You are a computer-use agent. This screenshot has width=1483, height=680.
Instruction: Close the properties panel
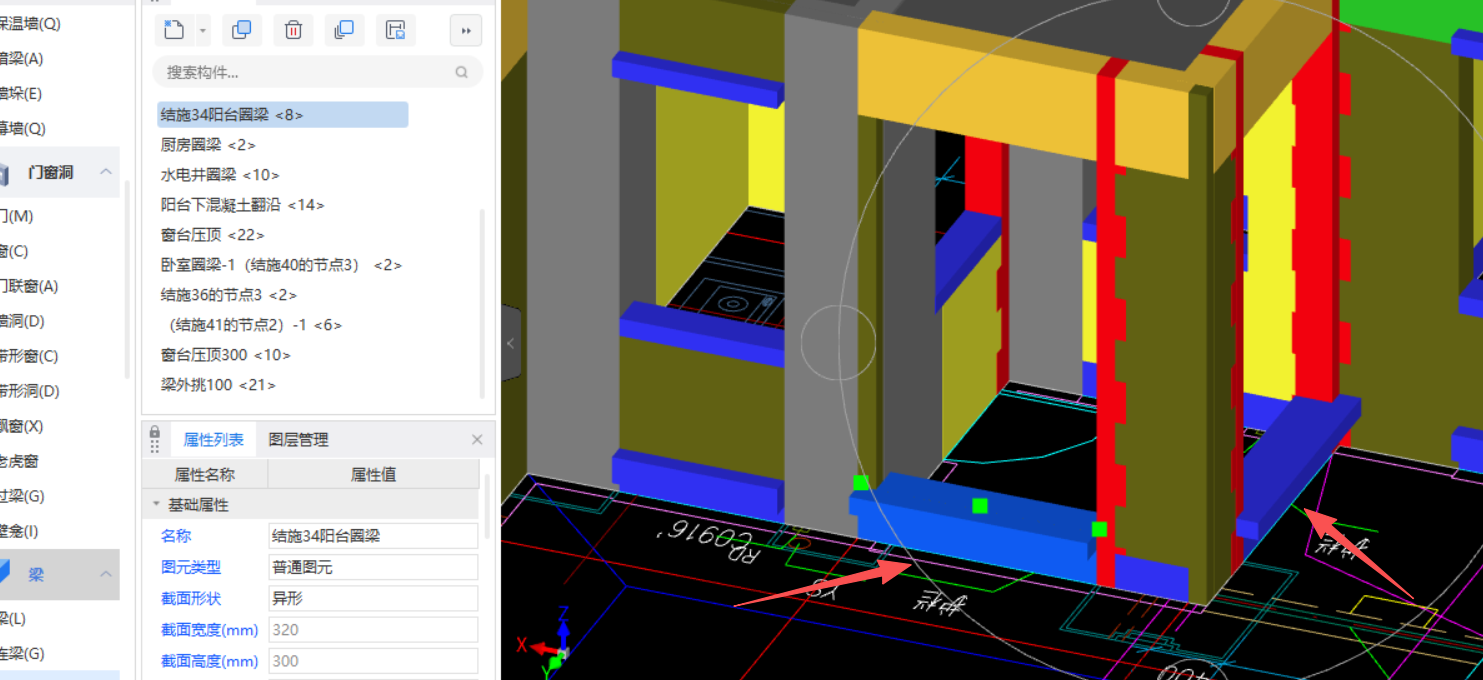pyautogui.click(x=477, y=440)
